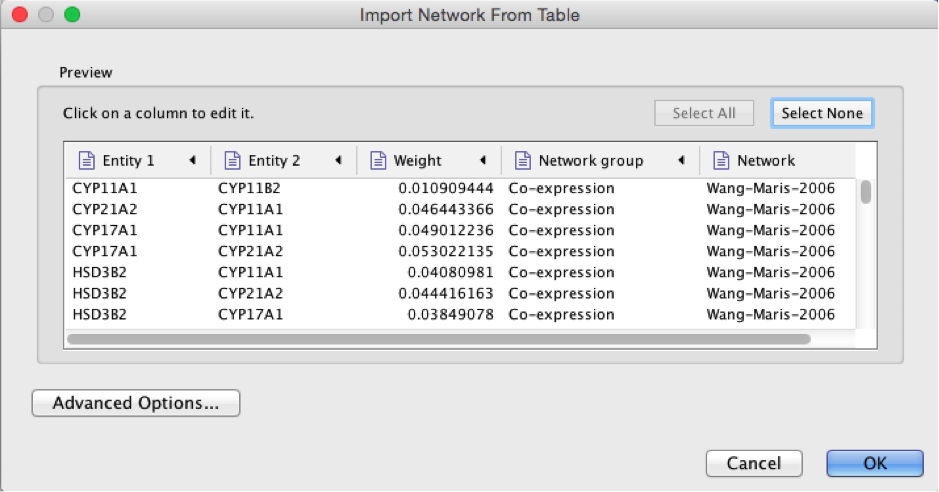Click the vertical scrollbar in preview table
Image resolution: width=939 pixels, height=492 pixels.
click(866, 192)
